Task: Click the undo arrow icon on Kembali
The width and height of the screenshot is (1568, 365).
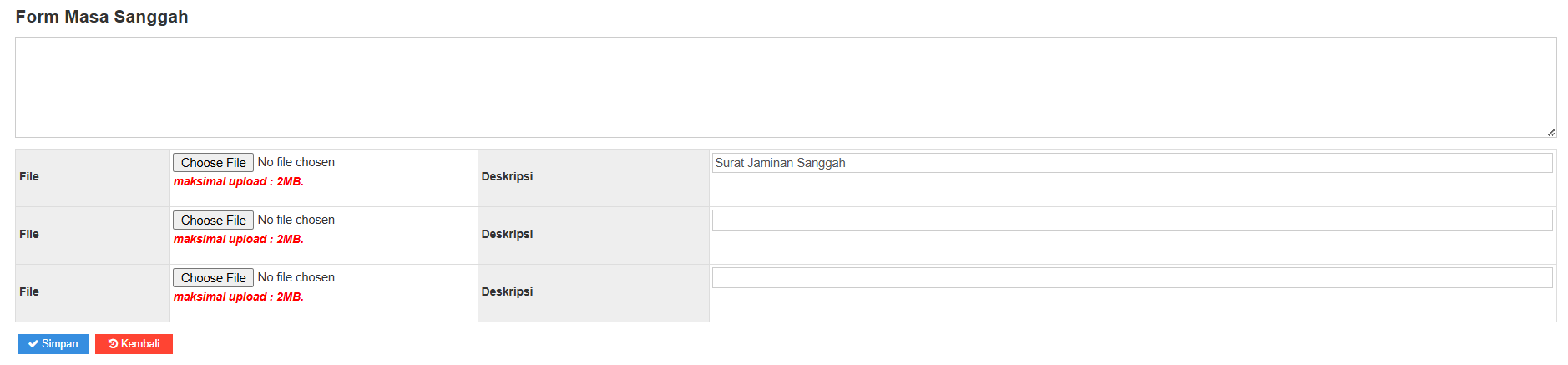Action: tap(113, 344)
